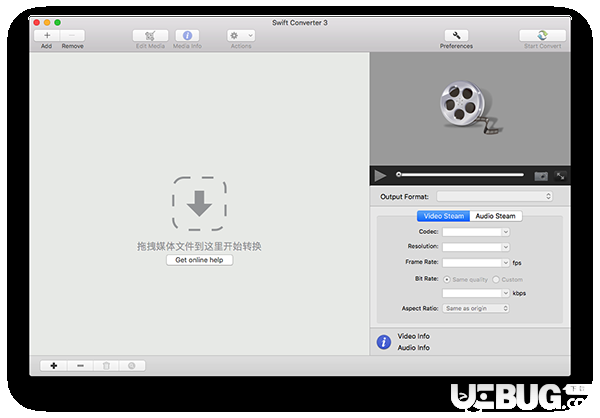Click the green zoom window button
This screenshot has width=600, height=418.
[57, 23]
